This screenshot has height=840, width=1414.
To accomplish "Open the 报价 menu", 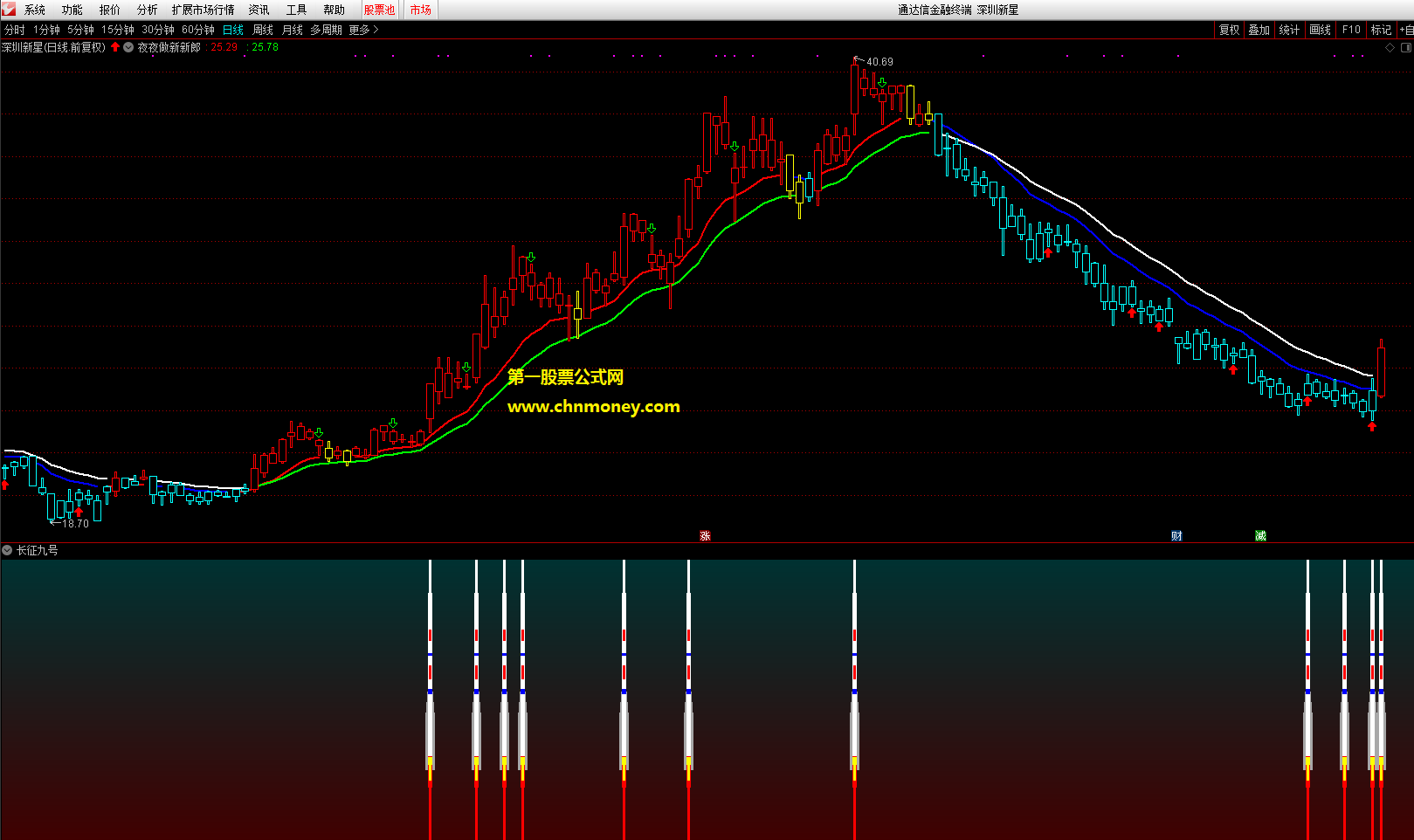I will click(110, 10).
